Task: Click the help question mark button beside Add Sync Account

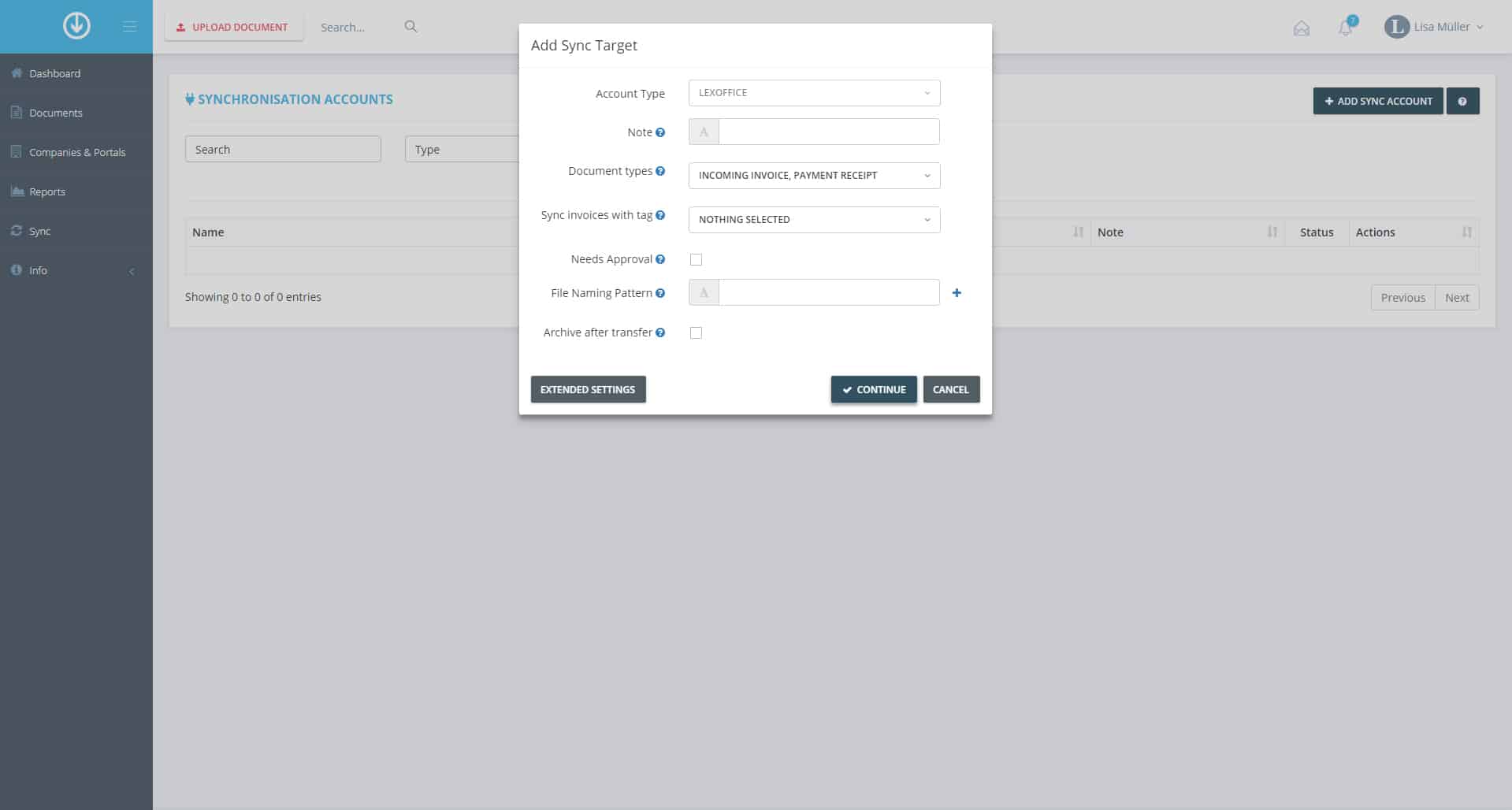Action: (1462, 101)
